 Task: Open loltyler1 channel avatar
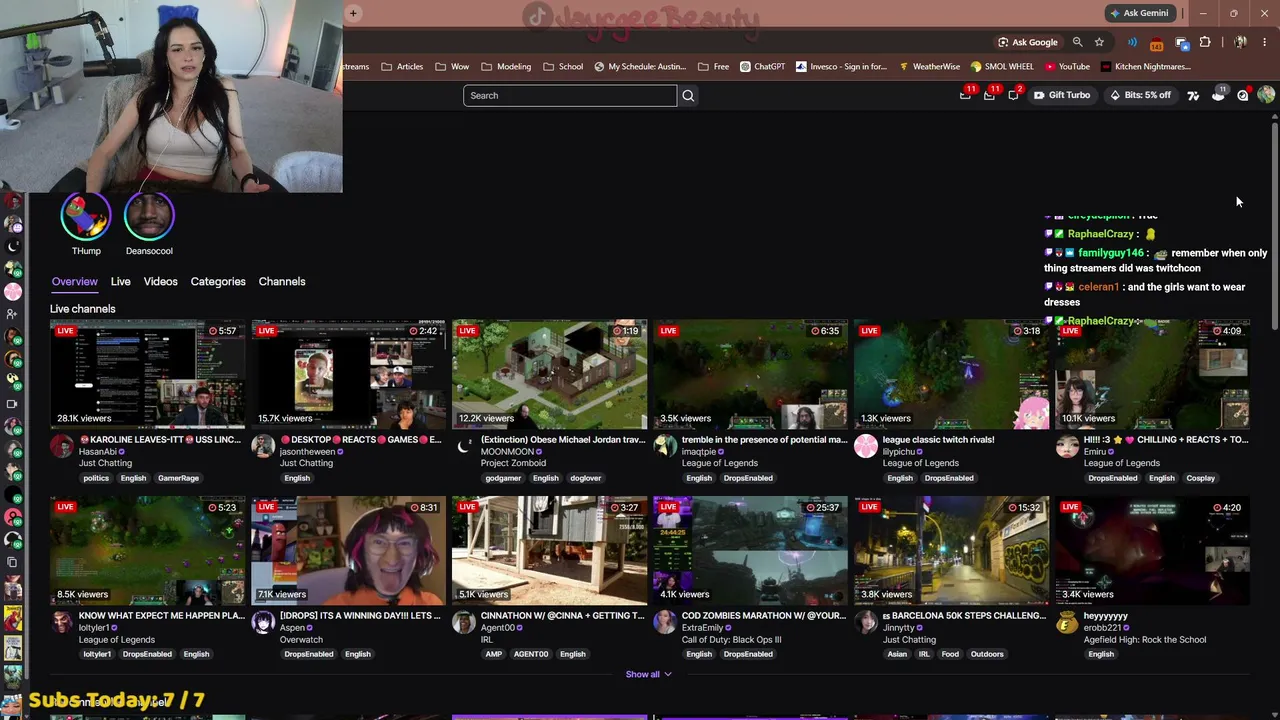click(x=62, y=622)
